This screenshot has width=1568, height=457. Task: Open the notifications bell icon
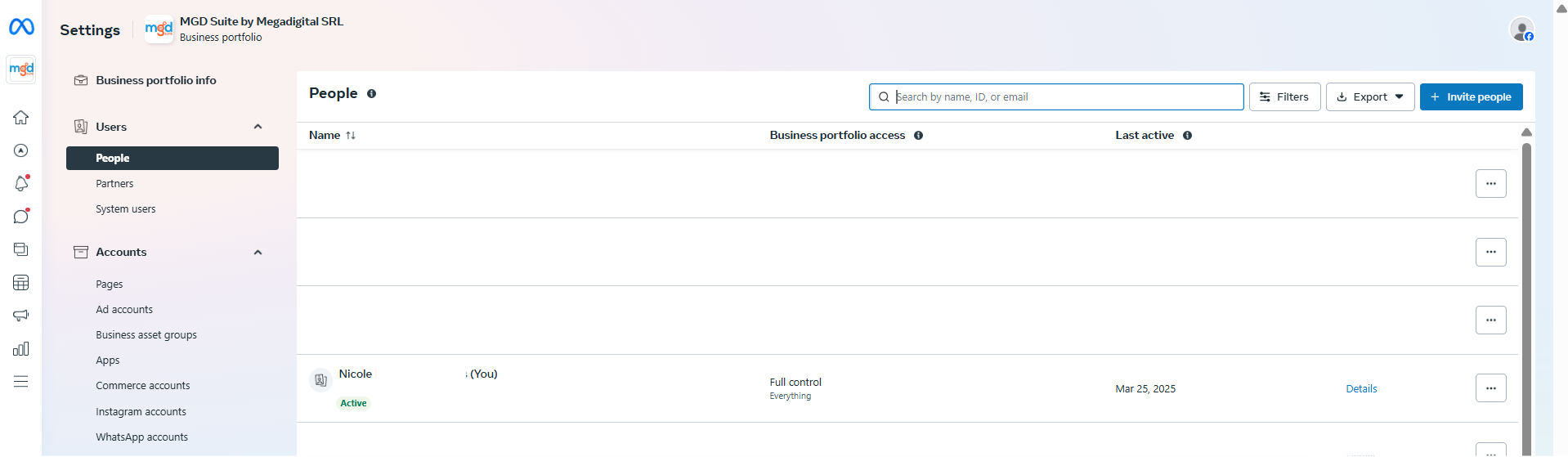21,184
